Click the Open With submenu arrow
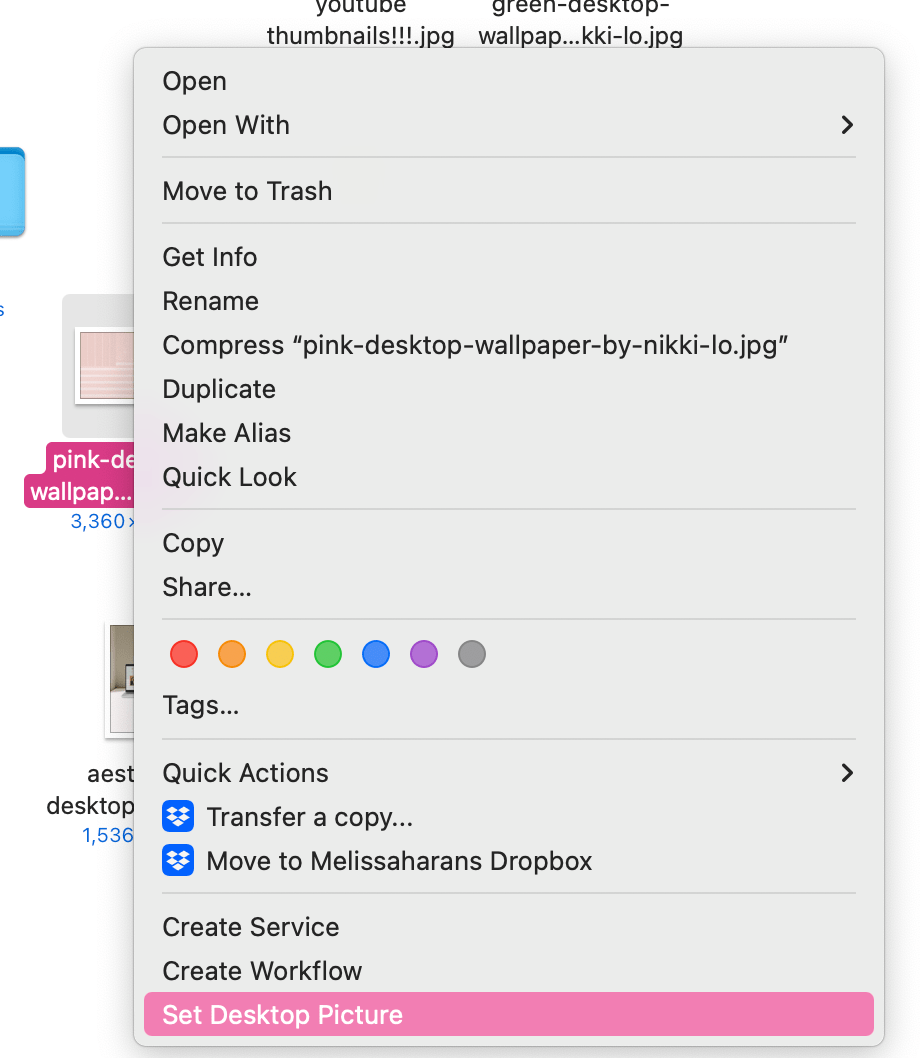Viewport: 920px width, 1058px height. [847, 126]
